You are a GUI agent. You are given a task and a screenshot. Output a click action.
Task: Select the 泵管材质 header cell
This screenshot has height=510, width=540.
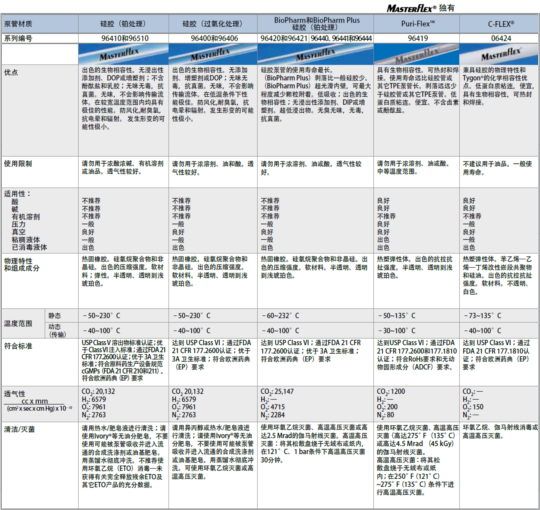coord(40,24)
